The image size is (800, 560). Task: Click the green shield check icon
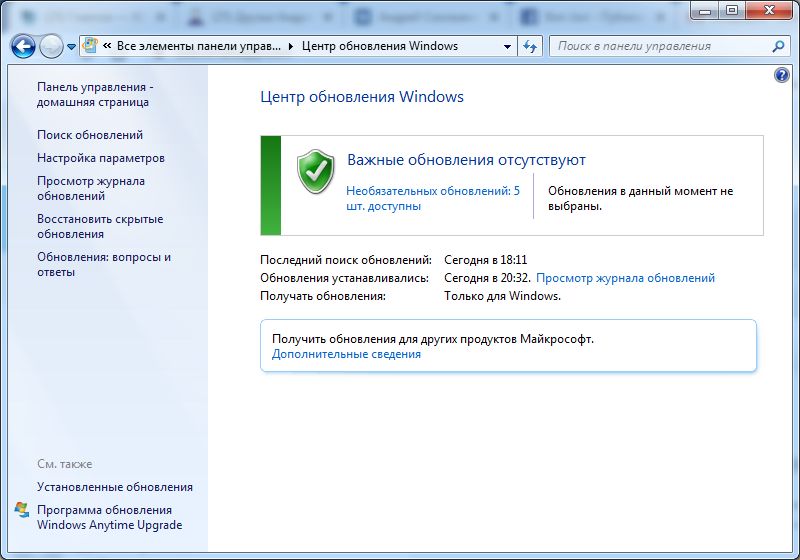[x=315, y=171]
